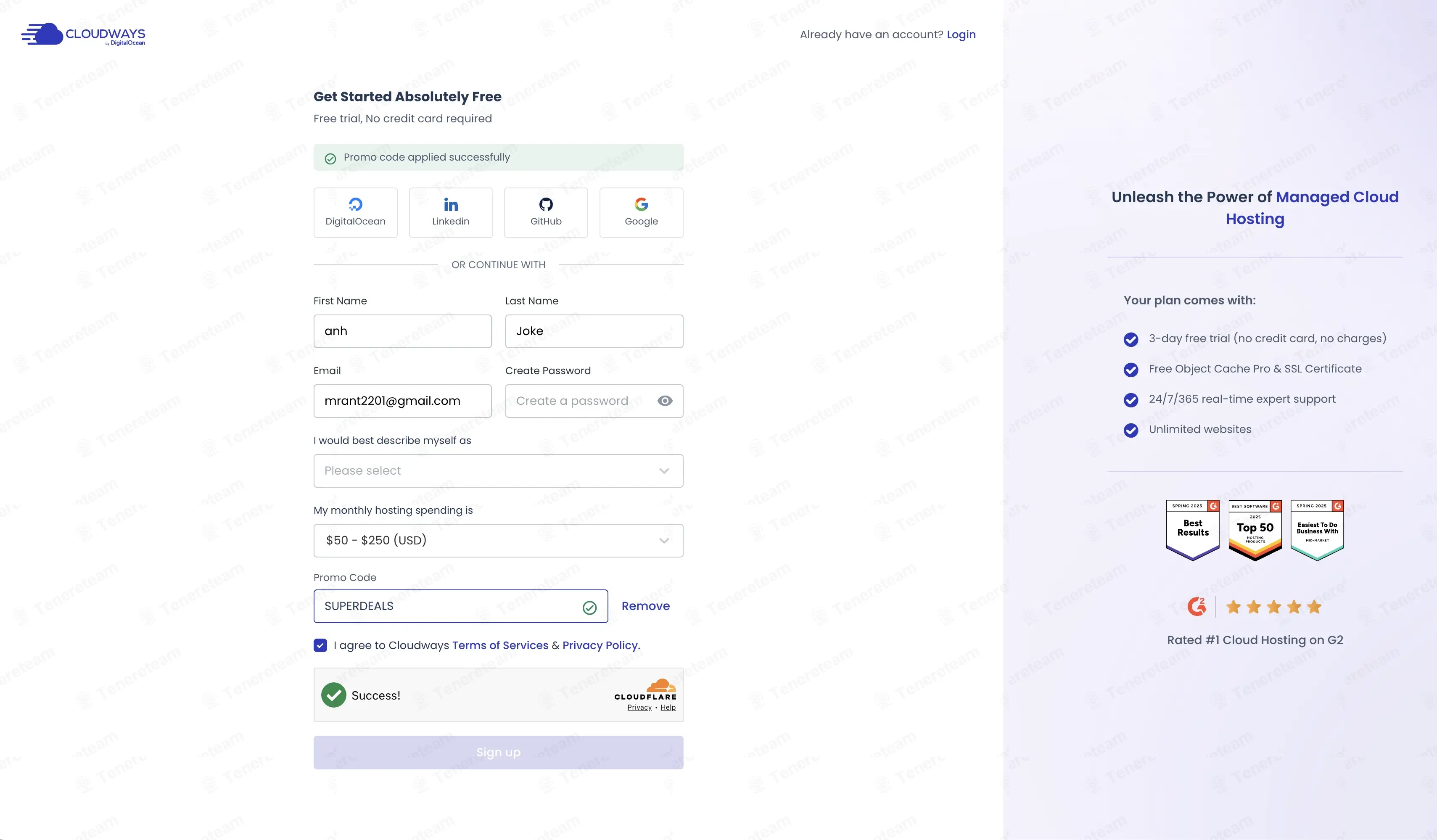Click the promo code valid checkmark icon
This screenshot has height=840, width=1437.
(589, 608)
